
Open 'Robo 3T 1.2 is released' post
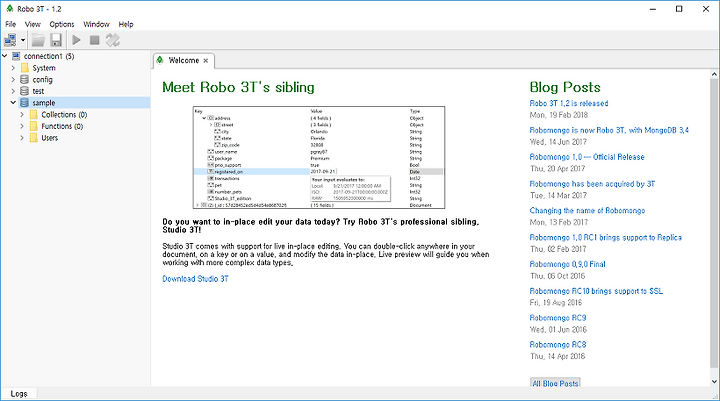pos(569,103)
